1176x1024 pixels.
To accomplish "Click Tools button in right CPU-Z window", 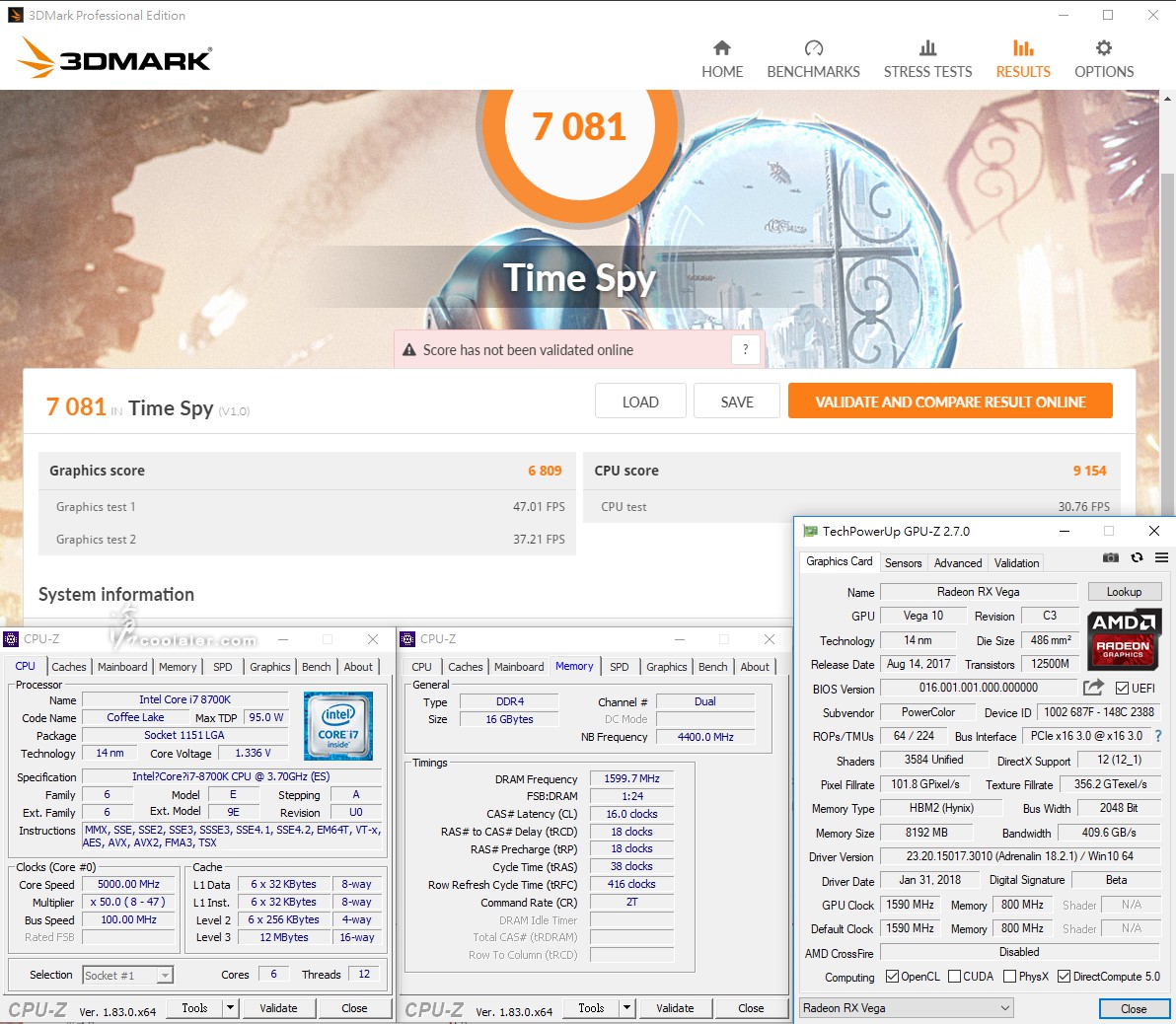I will [591, 1007].
